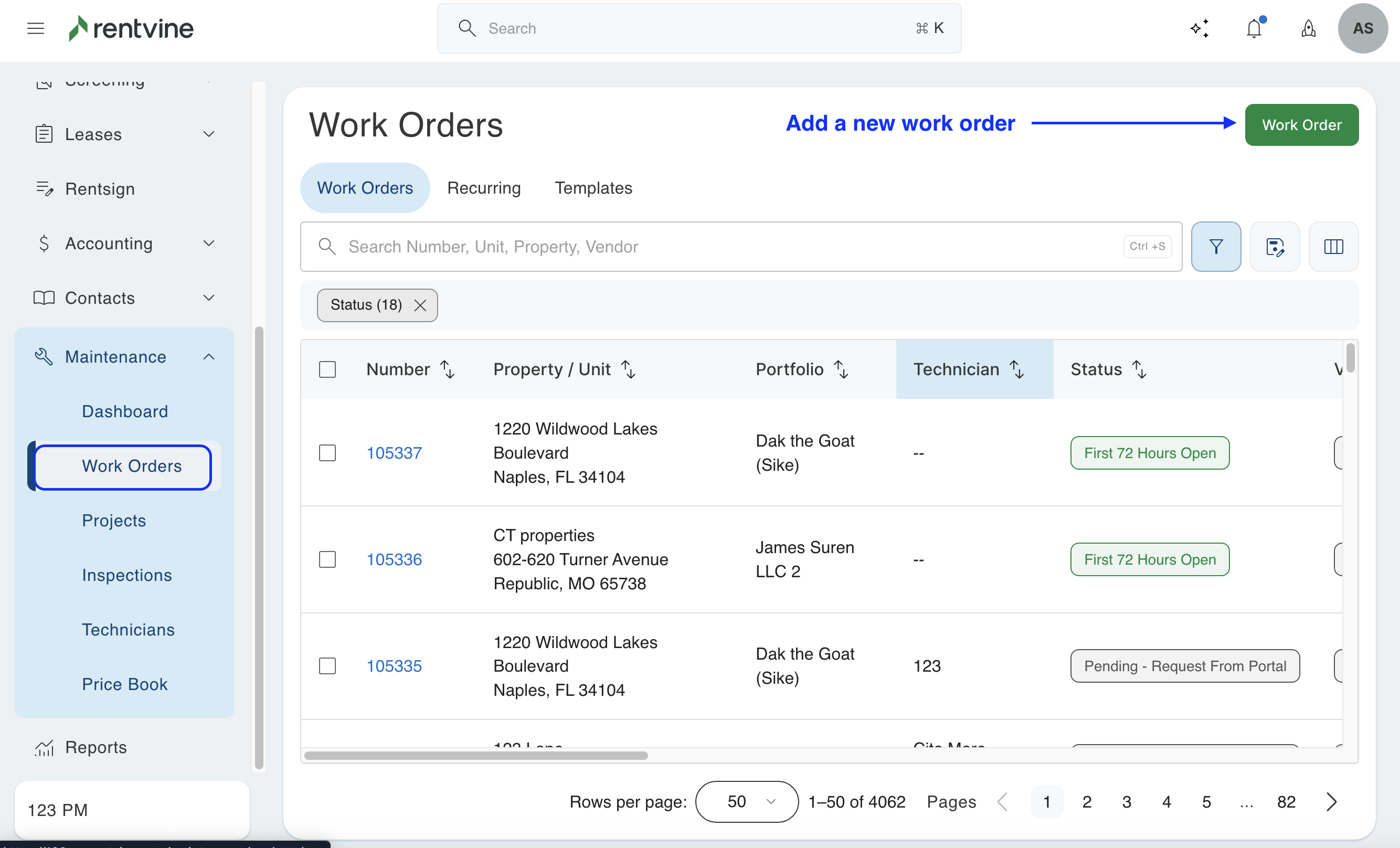Remove the Status (18) filter chip
Screen dimensions: 1400x848
(420, 305)
